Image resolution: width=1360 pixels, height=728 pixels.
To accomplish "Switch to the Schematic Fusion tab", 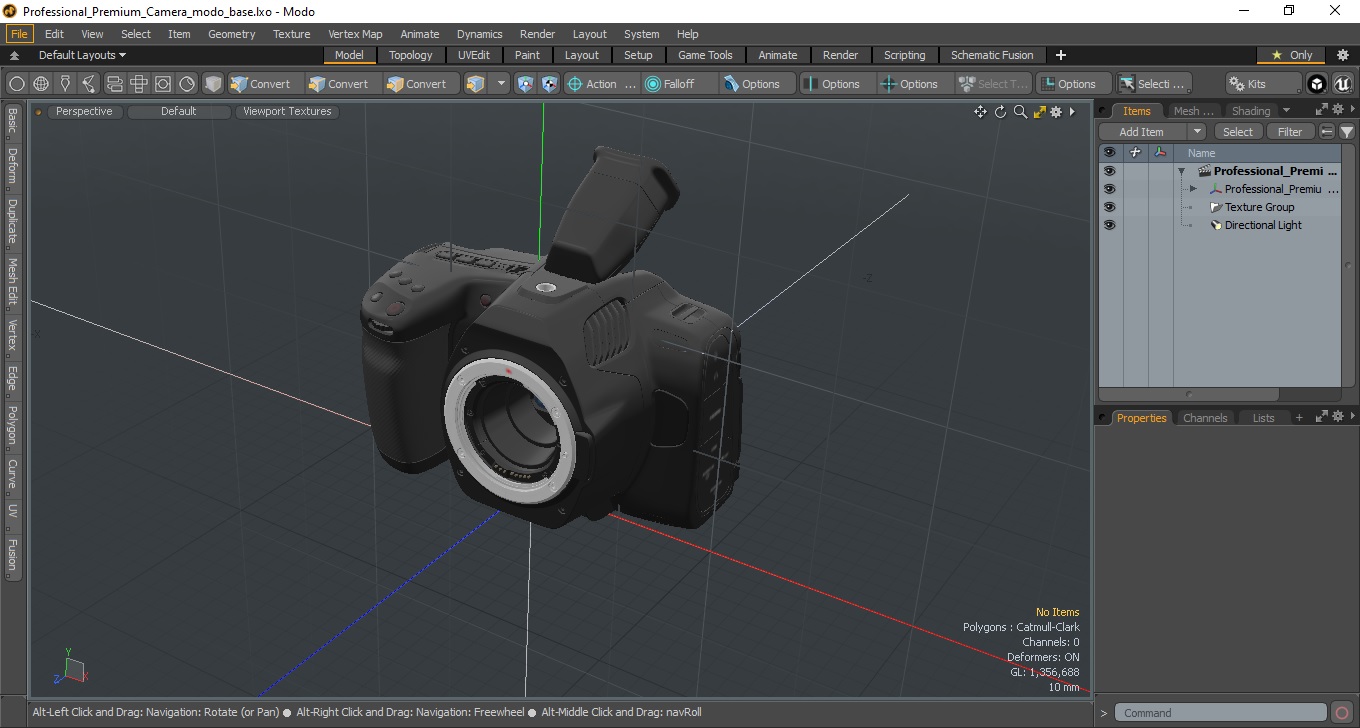I will tap(992, 55).
